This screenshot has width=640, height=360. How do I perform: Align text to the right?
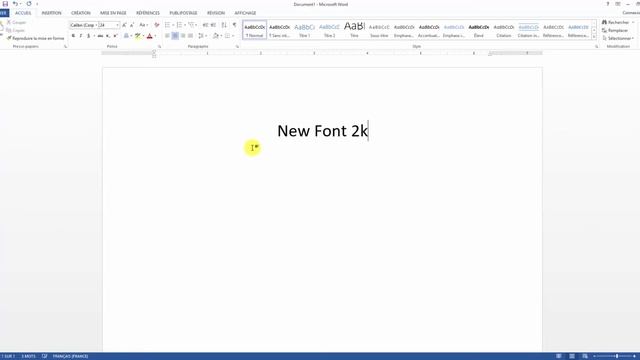[x=183, y=36]
